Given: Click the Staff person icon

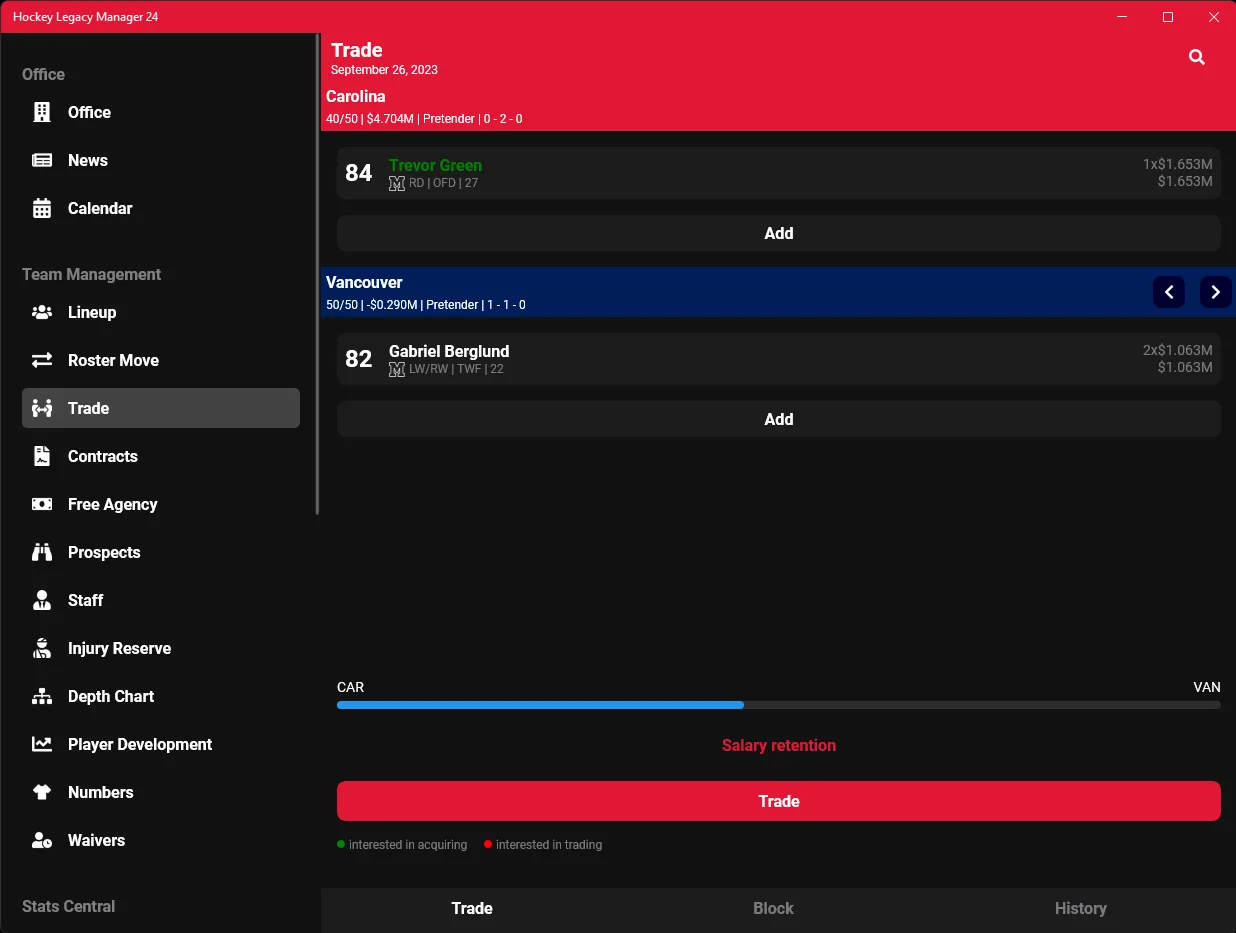Looking at the screenshot, I should pos(42,600).
